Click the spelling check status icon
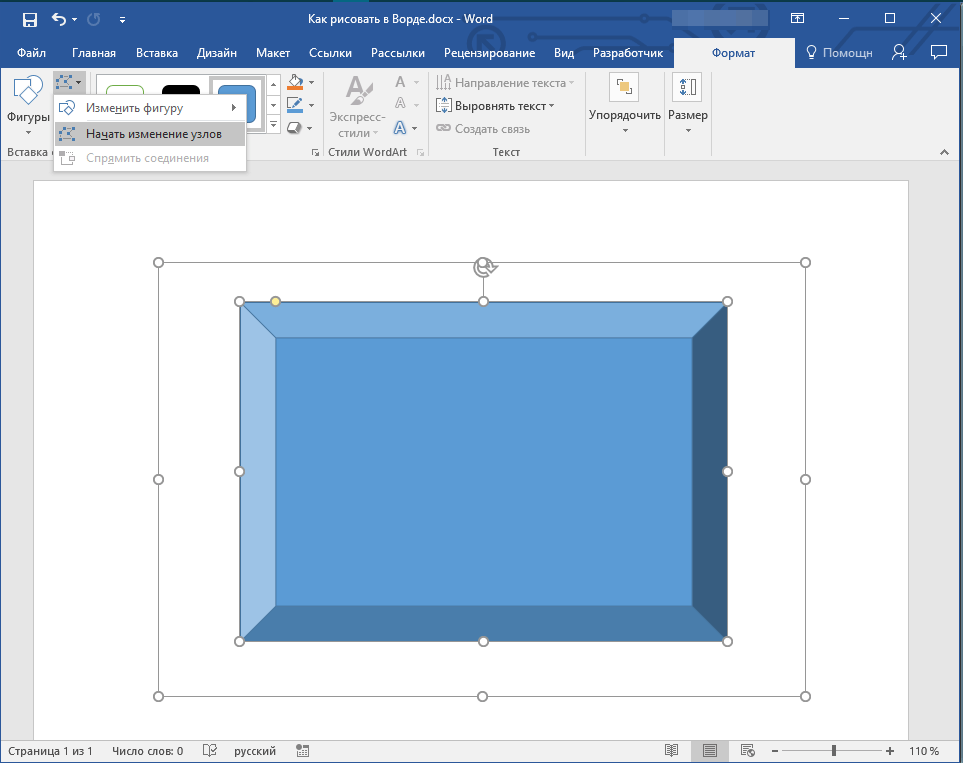Viewport: 963px width, 763px height. click(x=210, y=751)
